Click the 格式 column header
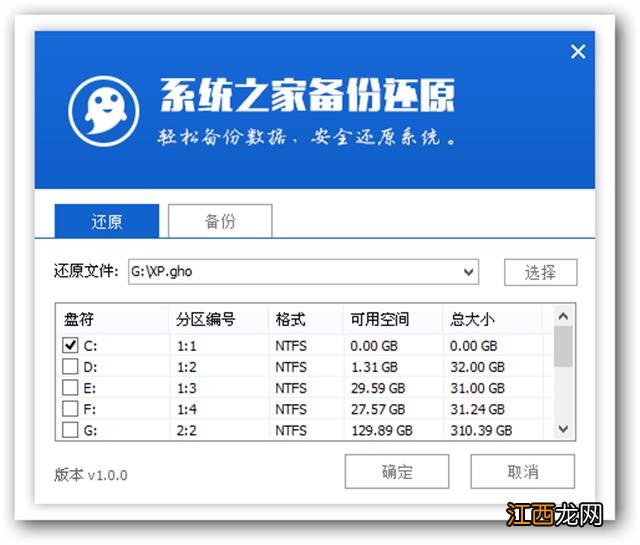 [306, 319]
